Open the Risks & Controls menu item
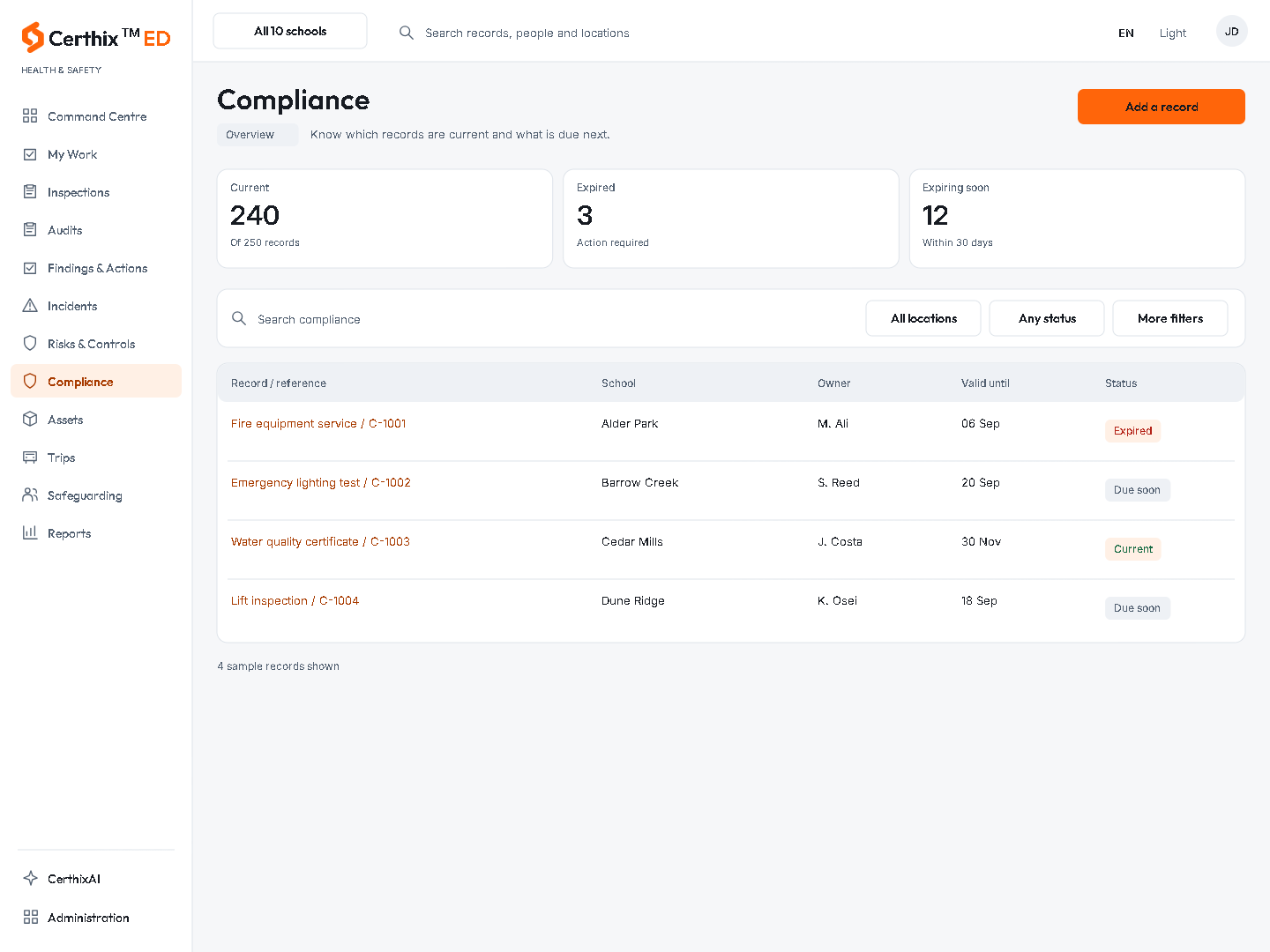 96,344
